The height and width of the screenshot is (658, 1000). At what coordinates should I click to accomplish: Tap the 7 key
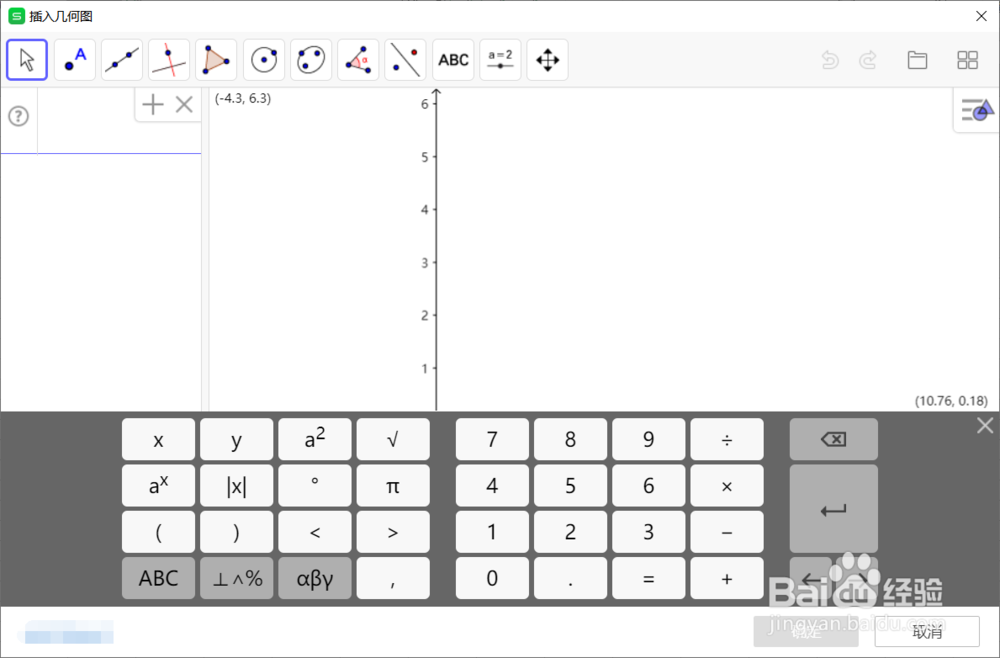pos(492,439)
